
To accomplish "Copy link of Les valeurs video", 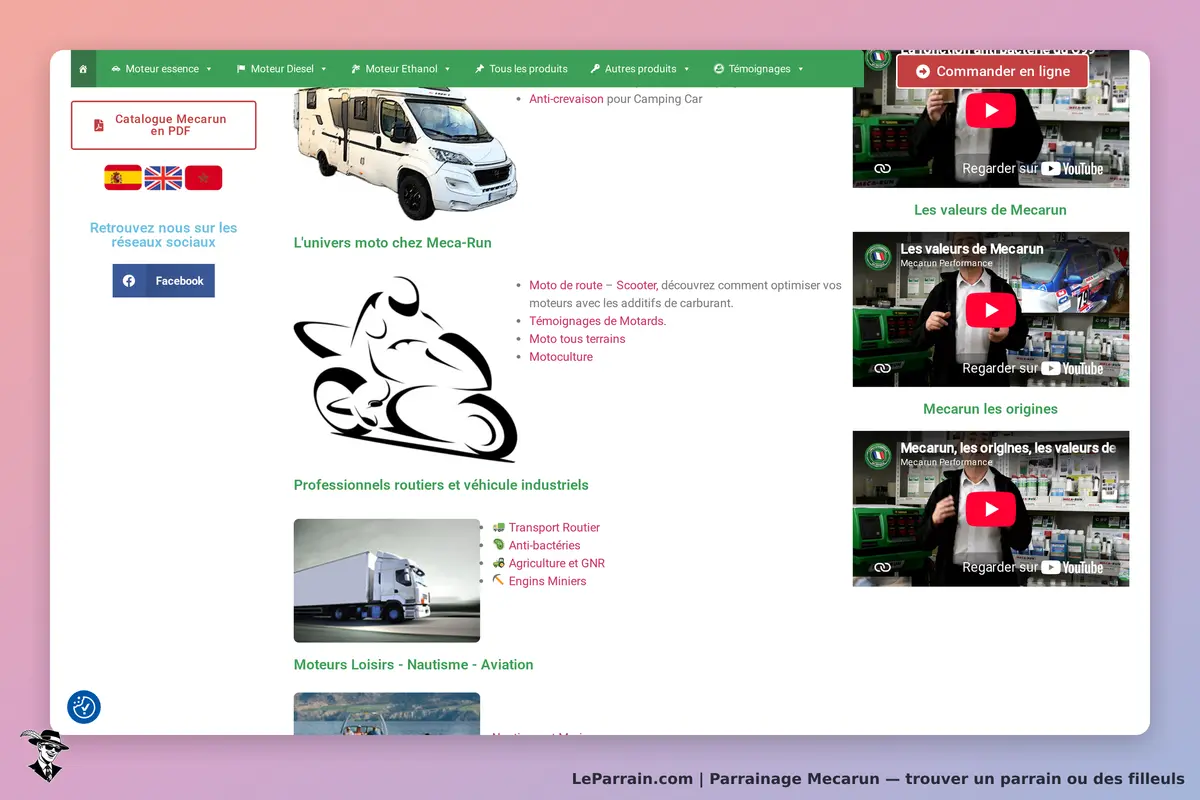I will (x=882, y=368).
